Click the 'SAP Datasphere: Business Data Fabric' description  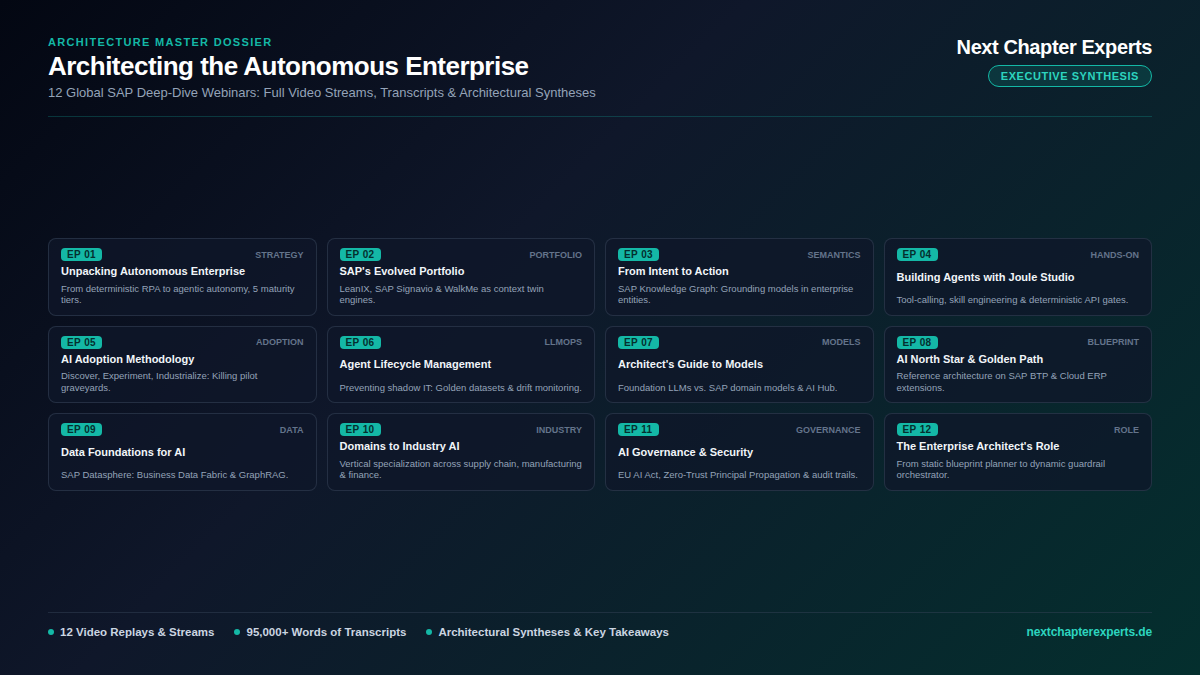click(174, 475)
